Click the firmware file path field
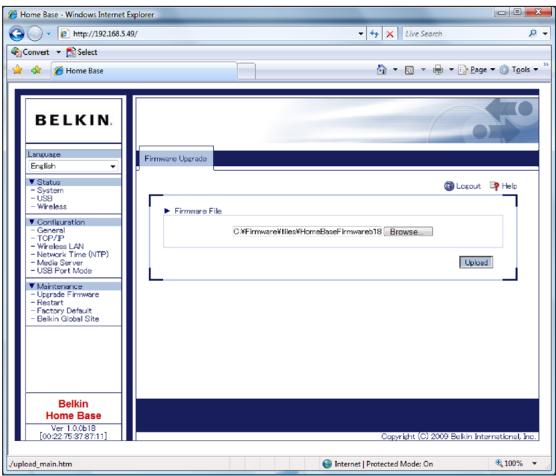The width and height of the screenshot is (556, 476). (x=307, y=232)
